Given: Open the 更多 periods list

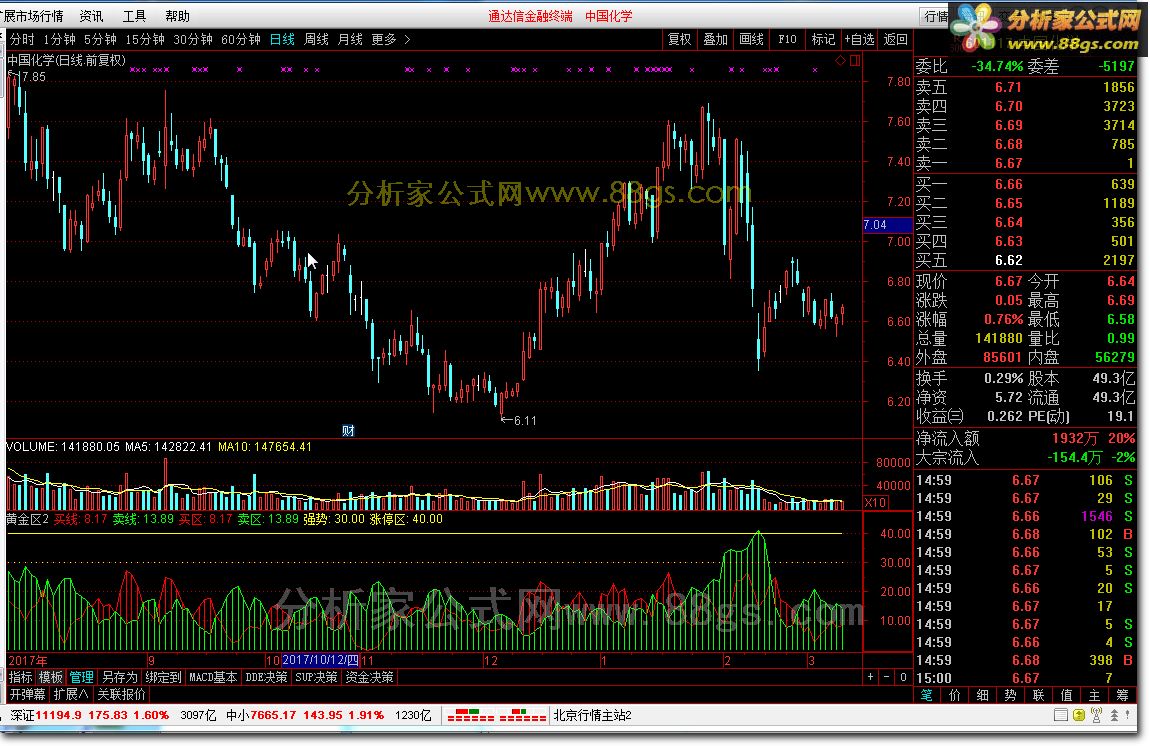Looking at the screenshot, I should click(384, 40).
